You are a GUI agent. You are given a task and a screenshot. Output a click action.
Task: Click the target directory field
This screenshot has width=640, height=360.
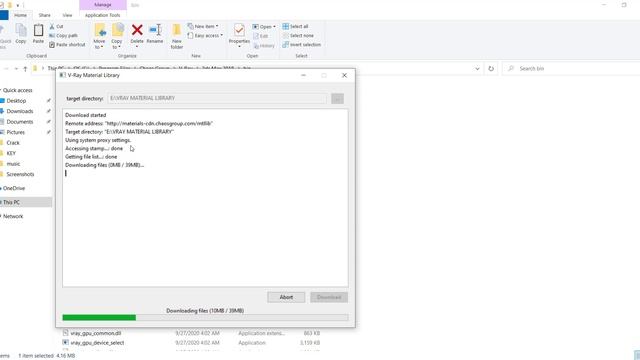[217, 98]
